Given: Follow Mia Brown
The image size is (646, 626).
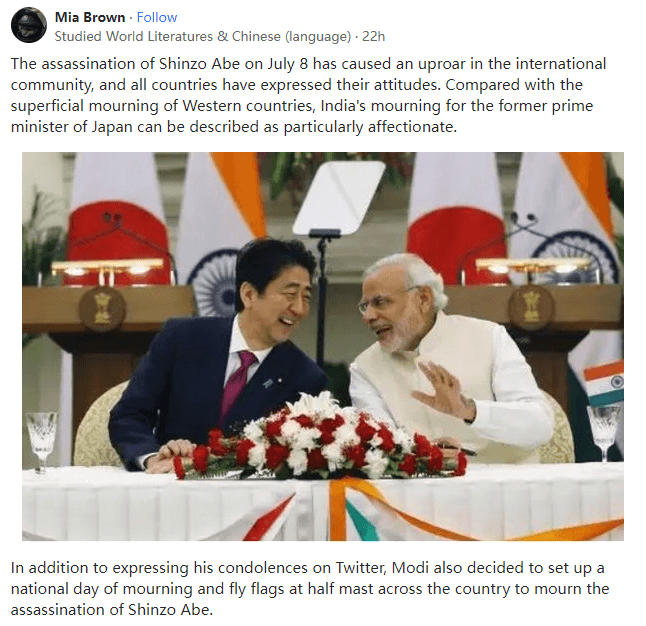Looking at the screenshot, I should pos(157,17).
